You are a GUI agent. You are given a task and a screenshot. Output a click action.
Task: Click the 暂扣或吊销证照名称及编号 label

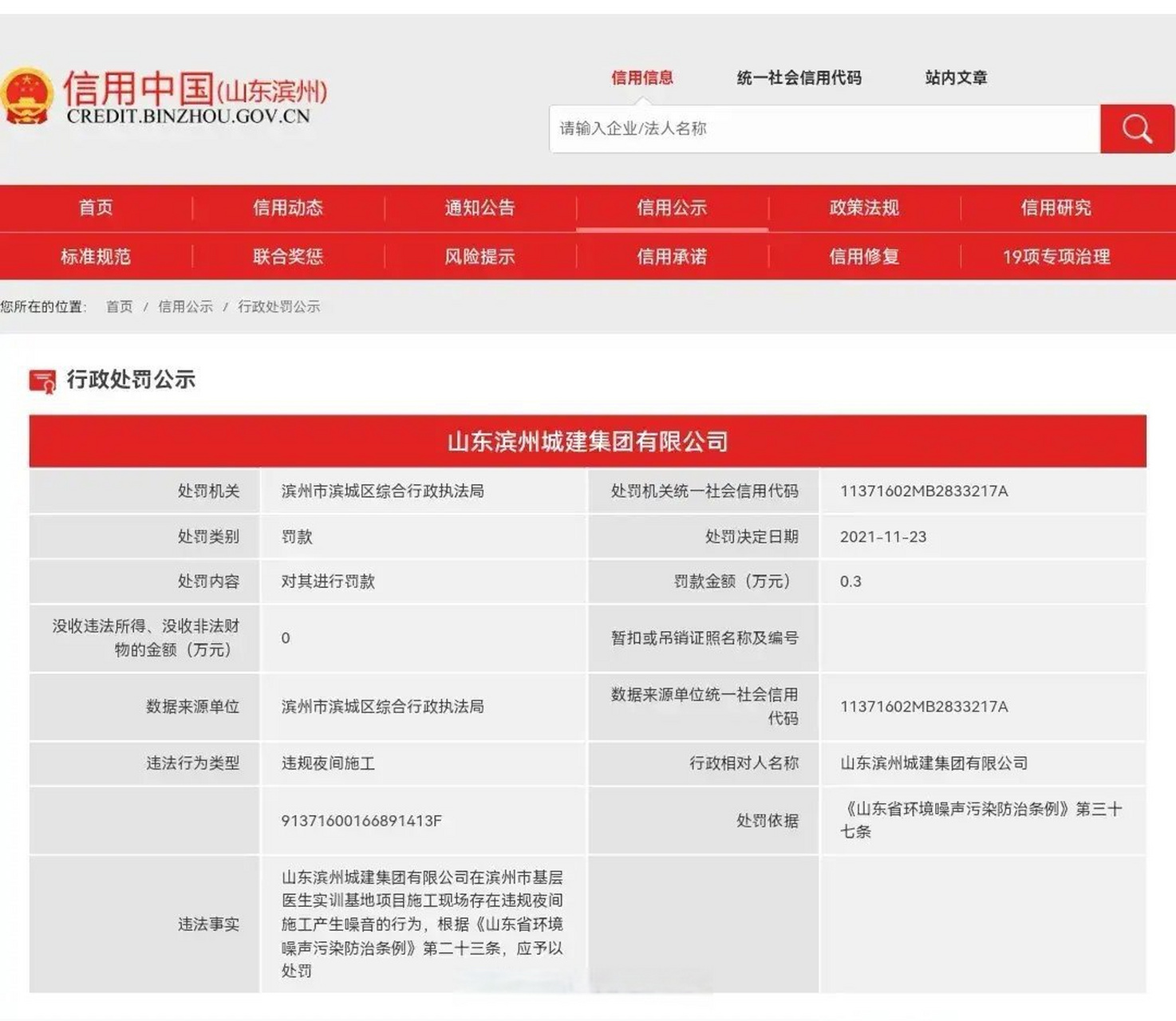(x=704, y=638)
